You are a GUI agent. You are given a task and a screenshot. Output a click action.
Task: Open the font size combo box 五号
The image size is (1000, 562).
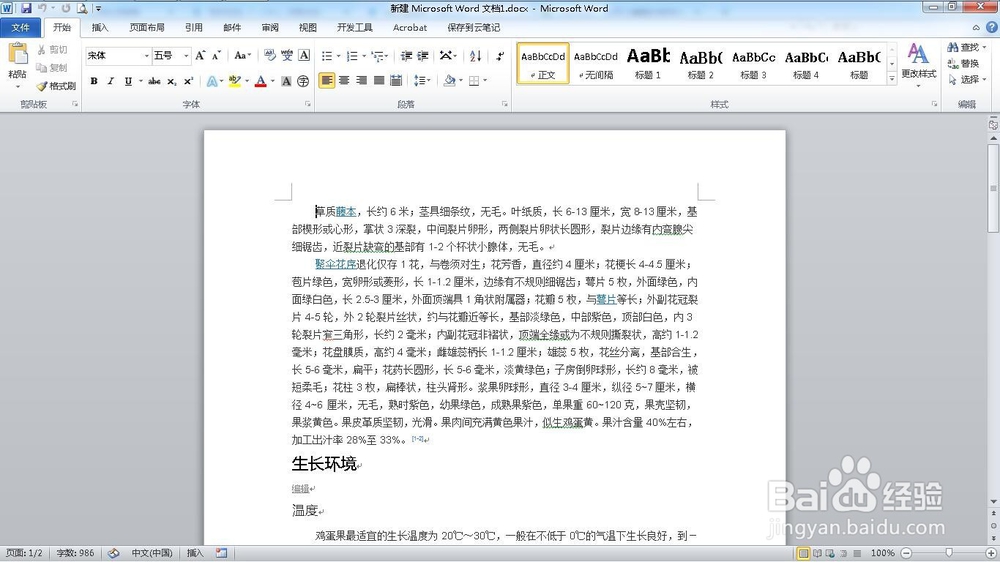(171, 55)
